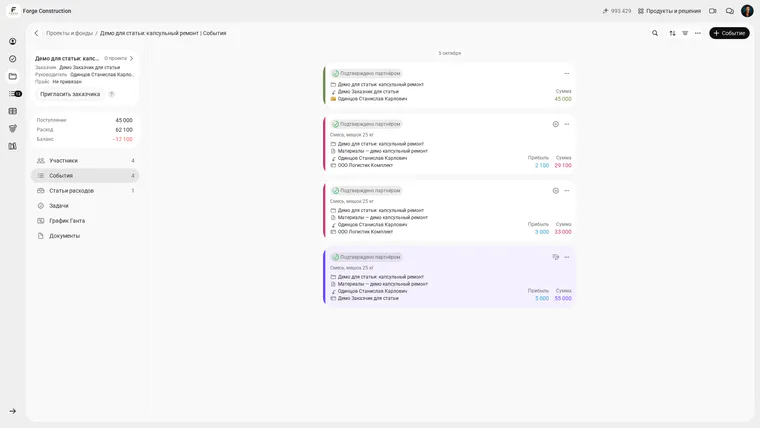The height and width of the screenshot is (428, 760).
Task: Open the projects folder icon in sidebar
Action: coord(13,76)
